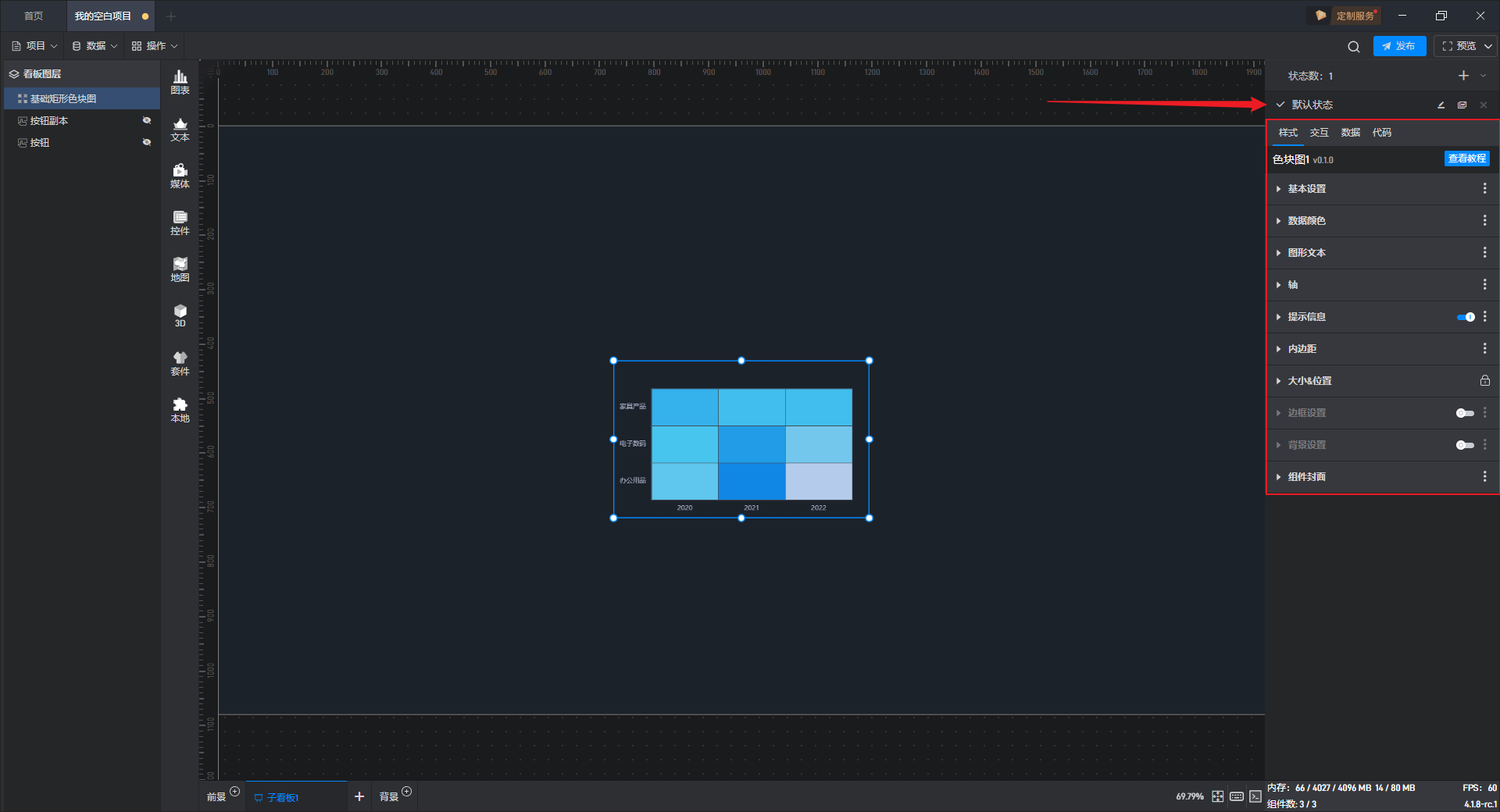This screenshot has width=1500, height=812.
Task: Click the 发布 publish button
Action: click(x=1399, y=46)
